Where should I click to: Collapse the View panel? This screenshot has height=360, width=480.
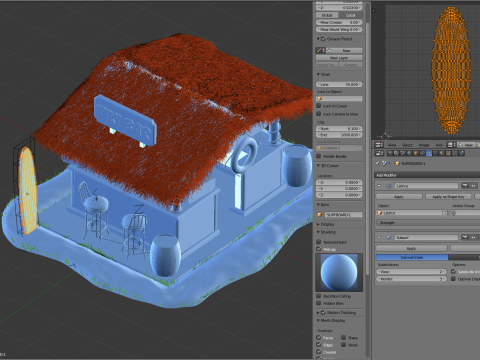[x=318, y=74]
